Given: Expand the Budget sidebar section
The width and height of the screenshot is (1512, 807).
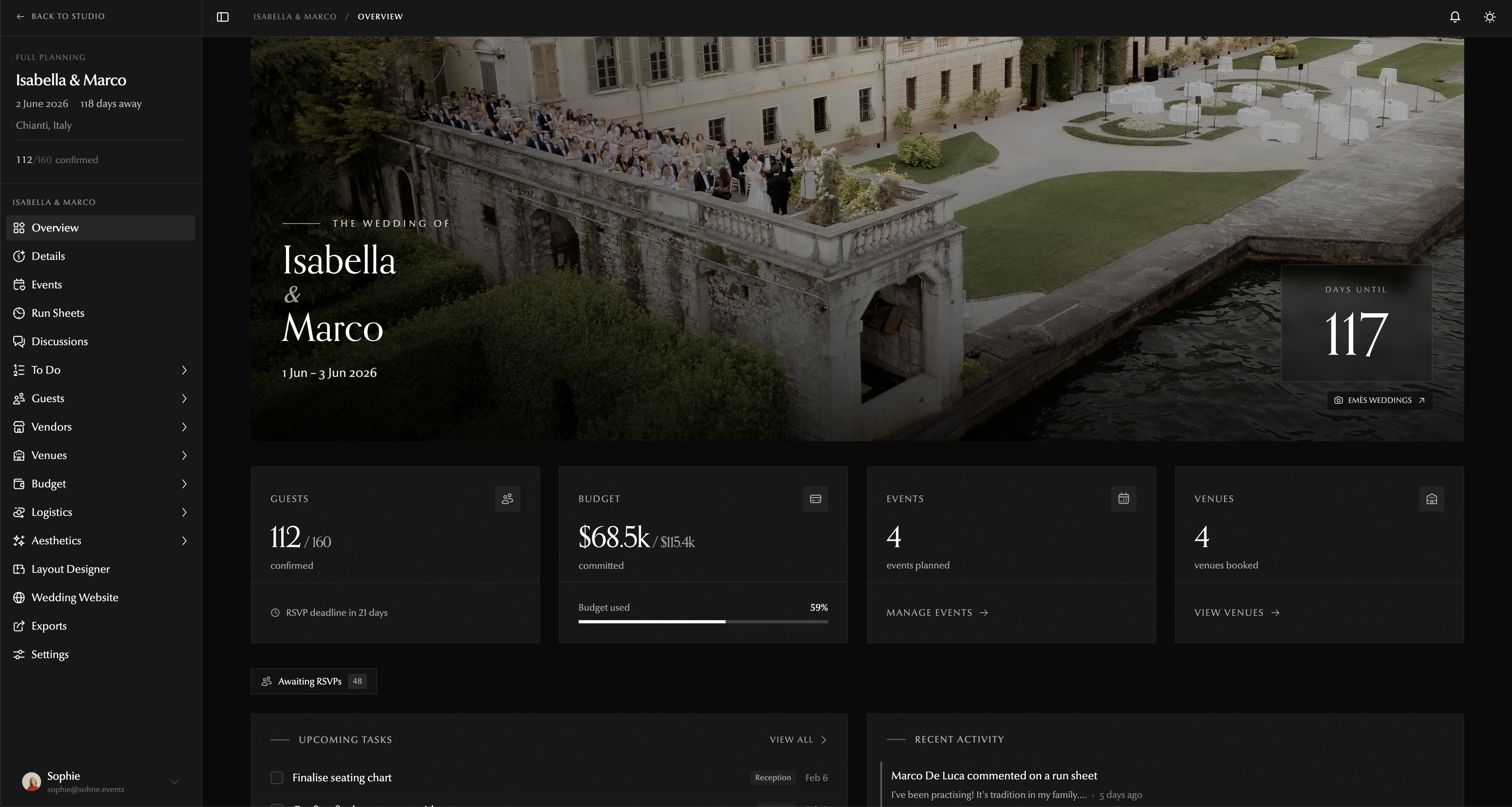Looking at the screenshot, I should coord(184,483).
